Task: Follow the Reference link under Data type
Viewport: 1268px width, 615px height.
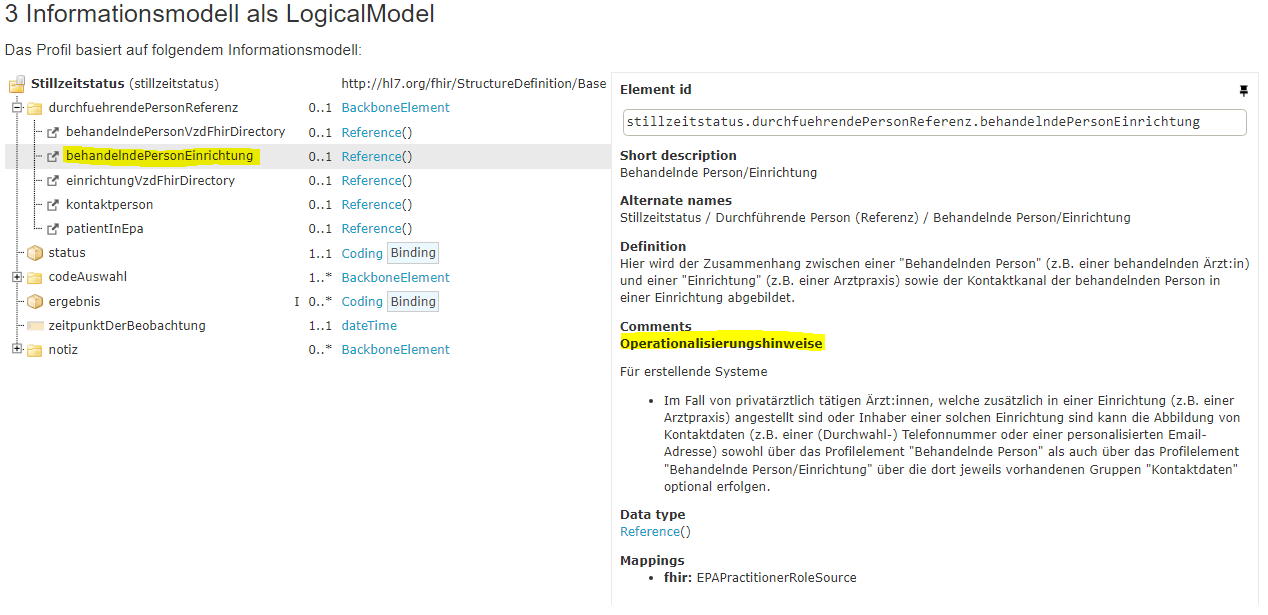Action: pyautogui.click(x=650, y=532)
